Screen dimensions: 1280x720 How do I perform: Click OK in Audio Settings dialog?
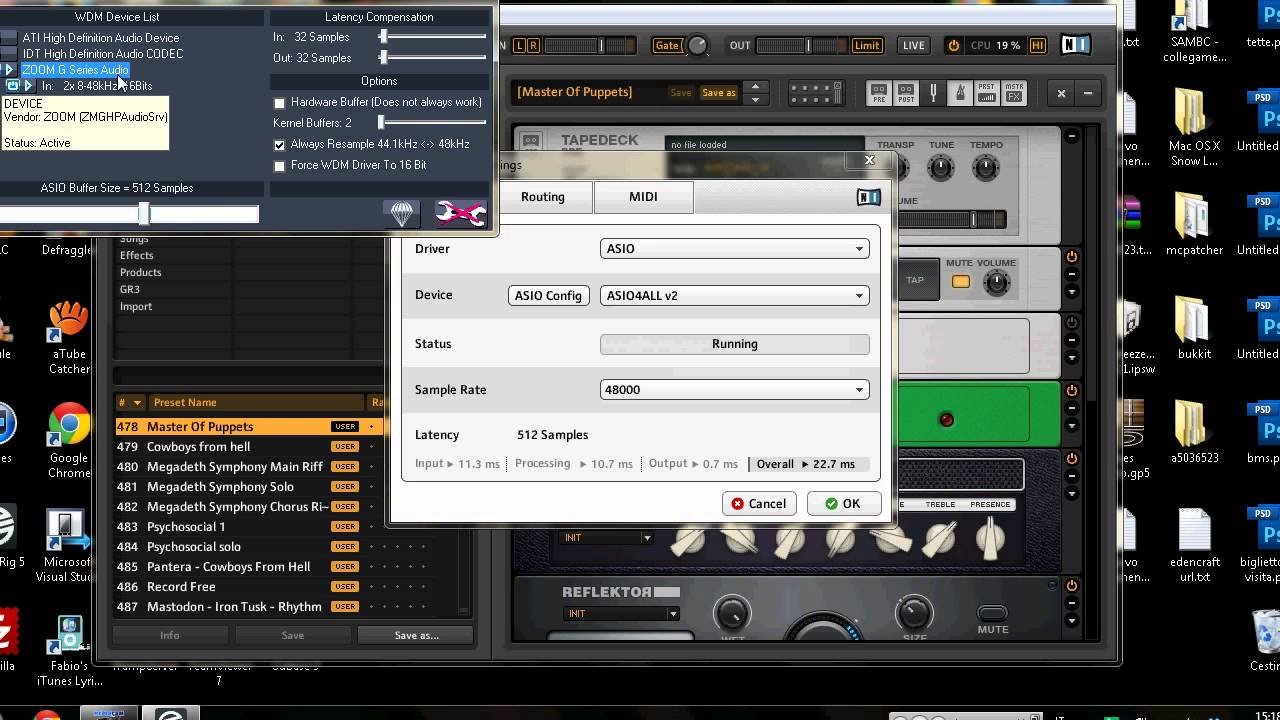[x=843, y=504]
